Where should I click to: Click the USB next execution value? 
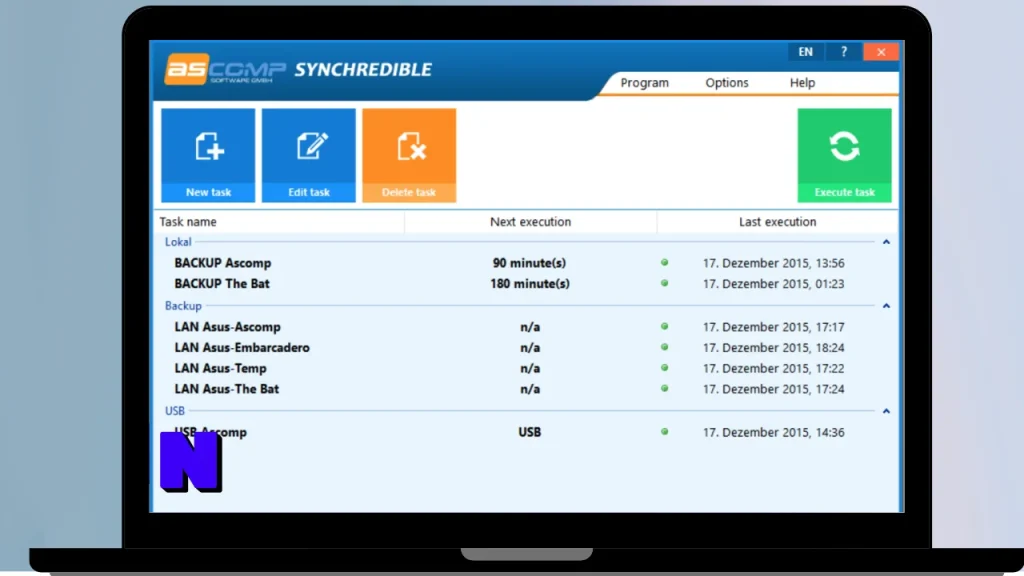(530, 432)
